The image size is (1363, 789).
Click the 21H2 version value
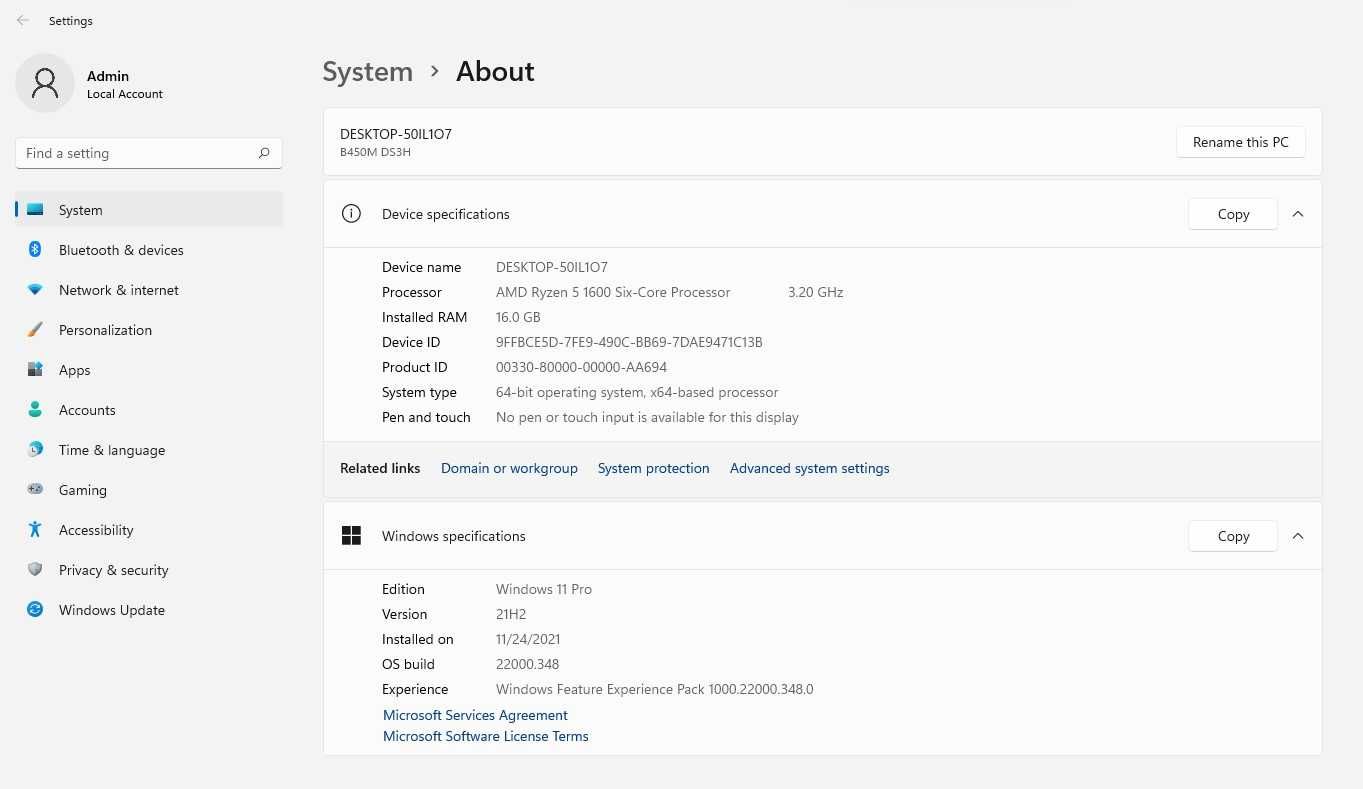(x=511, y=614)
